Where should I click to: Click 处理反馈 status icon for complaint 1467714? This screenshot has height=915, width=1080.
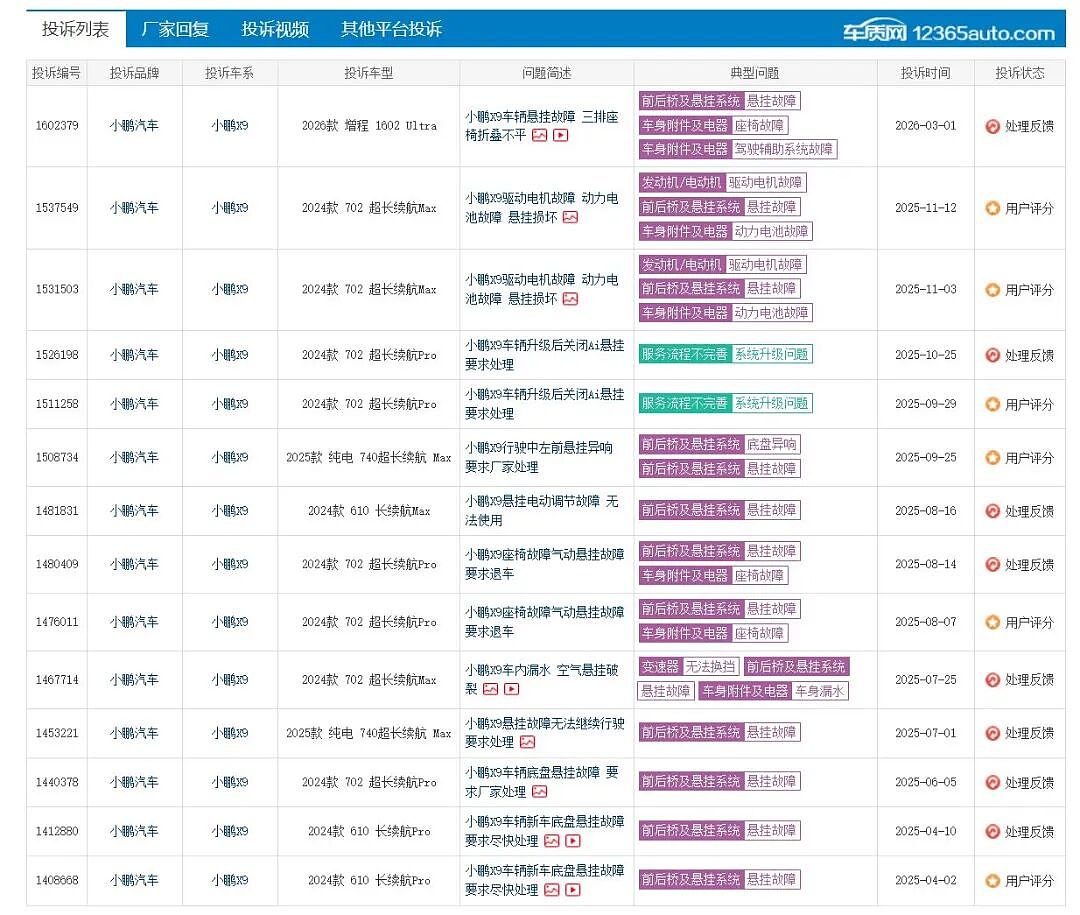tap(993, 680)
